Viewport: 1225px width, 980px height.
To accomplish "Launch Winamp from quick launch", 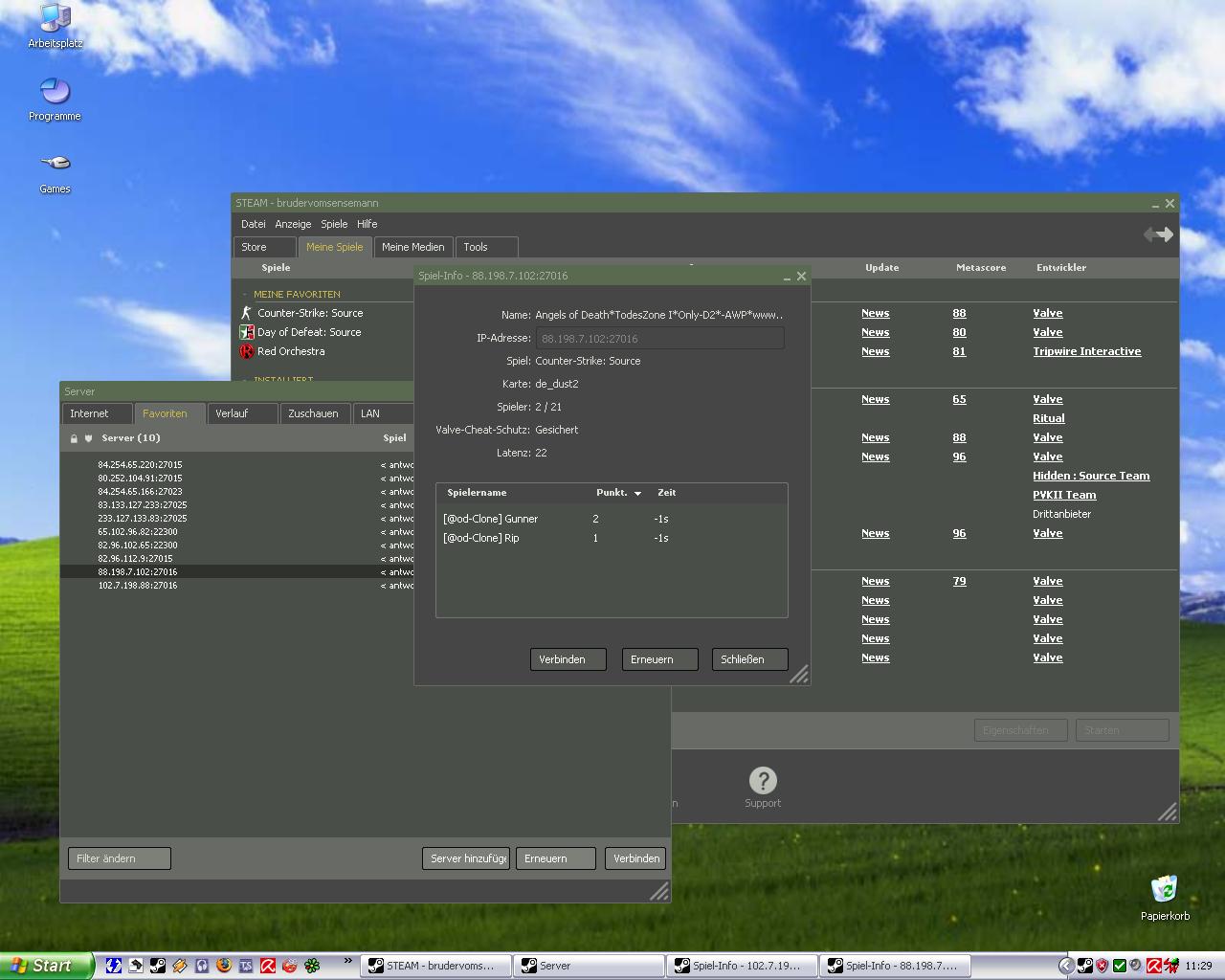I will click(180, 966).
